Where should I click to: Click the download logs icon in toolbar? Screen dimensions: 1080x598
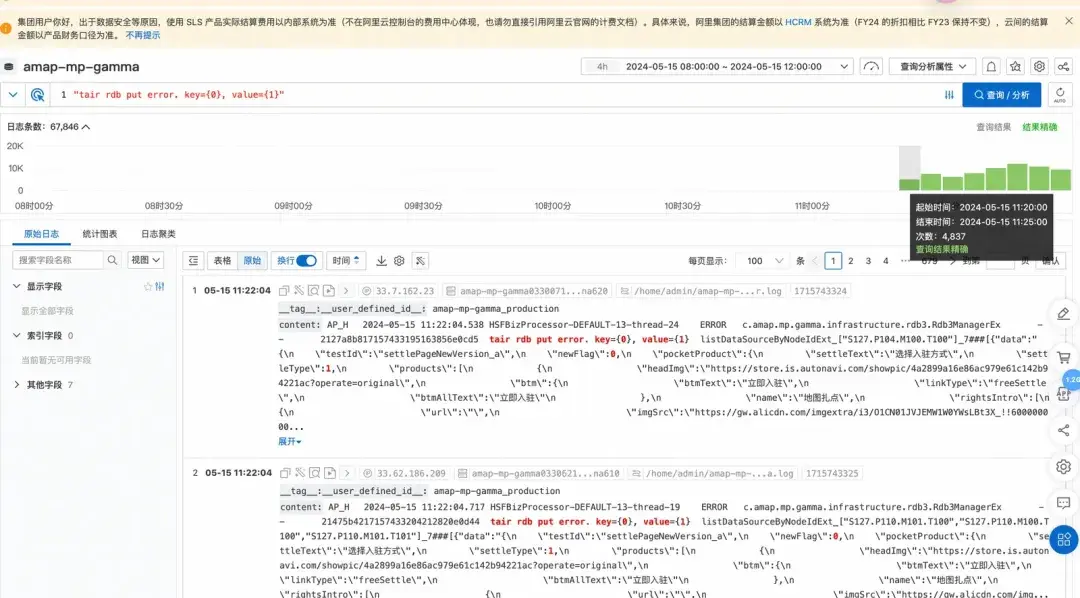[x=382, y=261]
